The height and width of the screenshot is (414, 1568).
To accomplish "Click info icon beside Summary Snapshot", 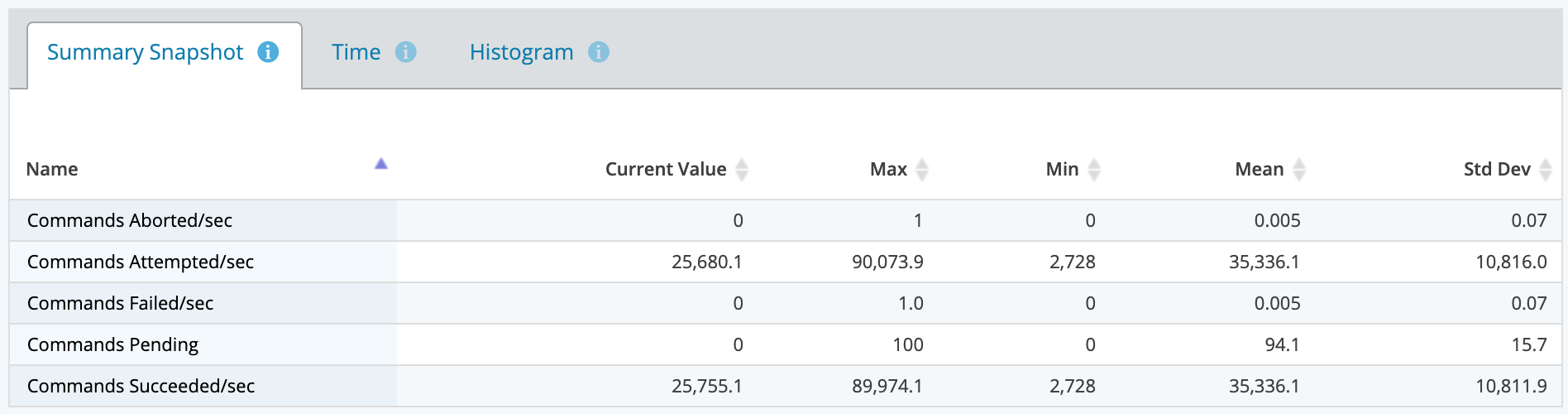I will pos(268,52).
